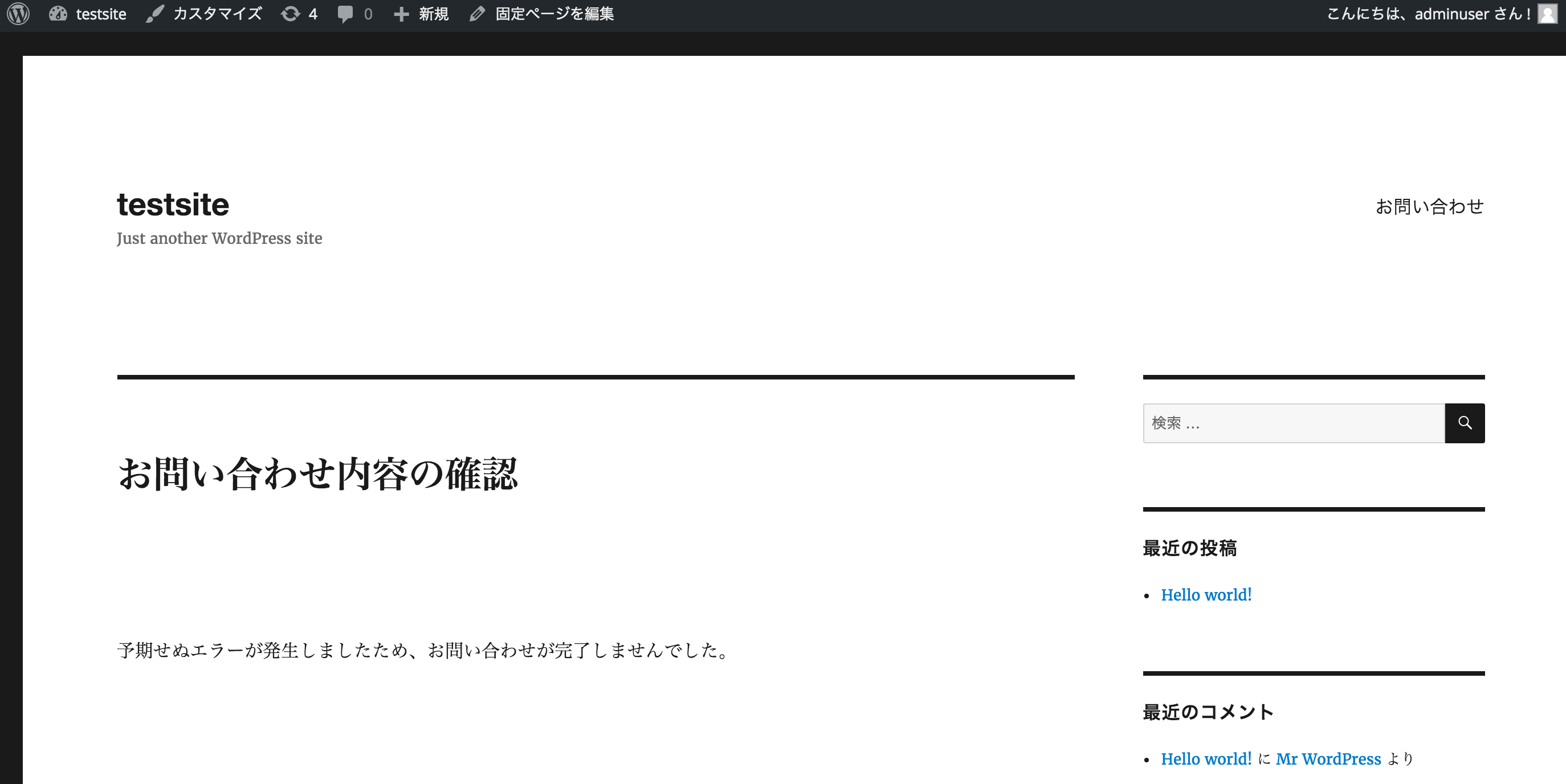
Task: Click the 新規 plus icon
Action: [402, 13]
